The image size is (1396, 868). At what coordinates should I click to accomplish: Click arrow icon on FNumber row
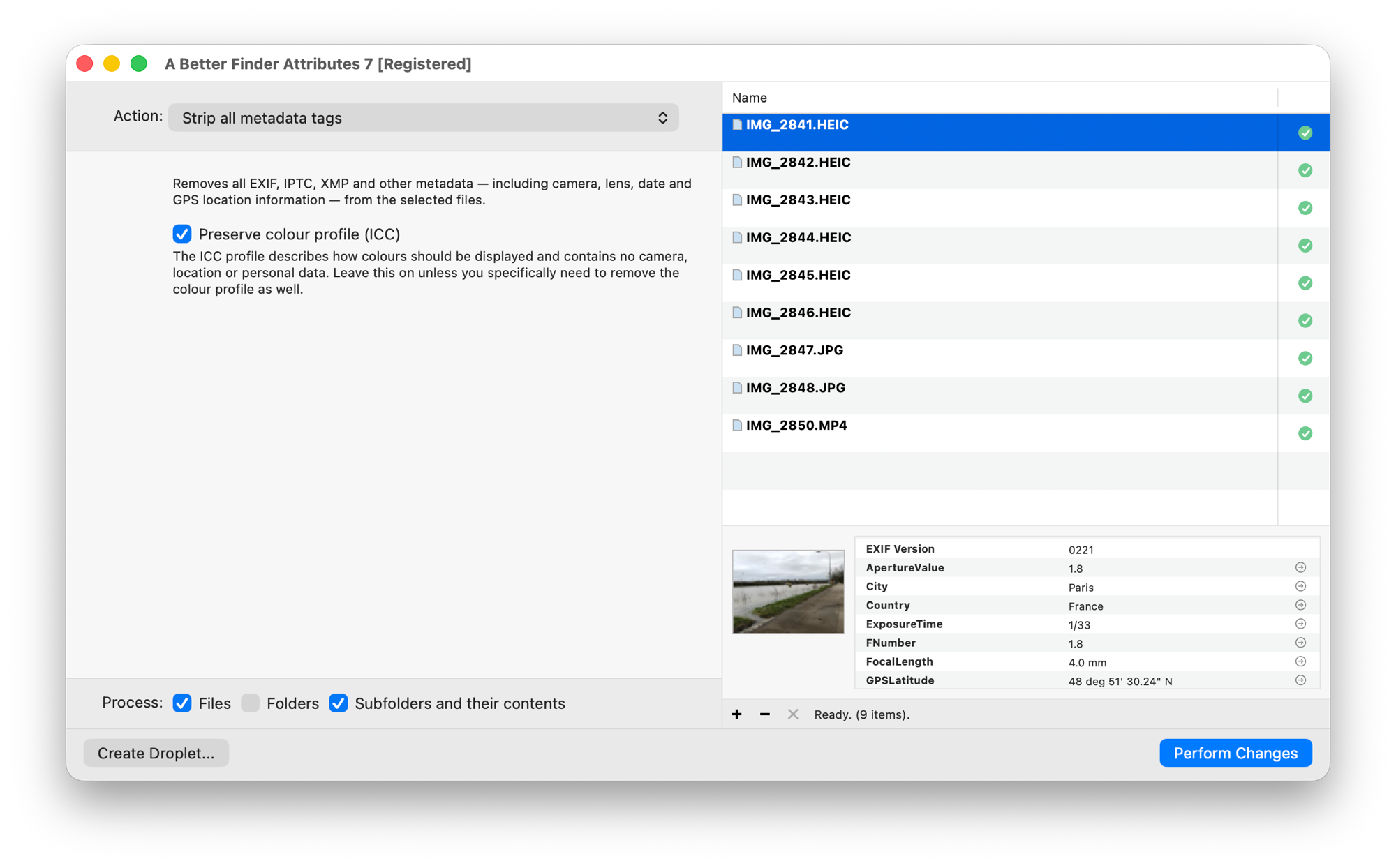point(1300,643)
